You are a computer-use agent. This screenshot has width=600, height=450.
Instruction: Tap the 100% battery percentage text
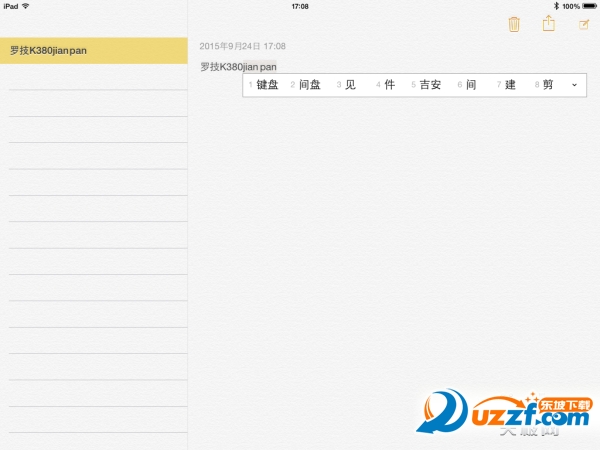(571, 7)
